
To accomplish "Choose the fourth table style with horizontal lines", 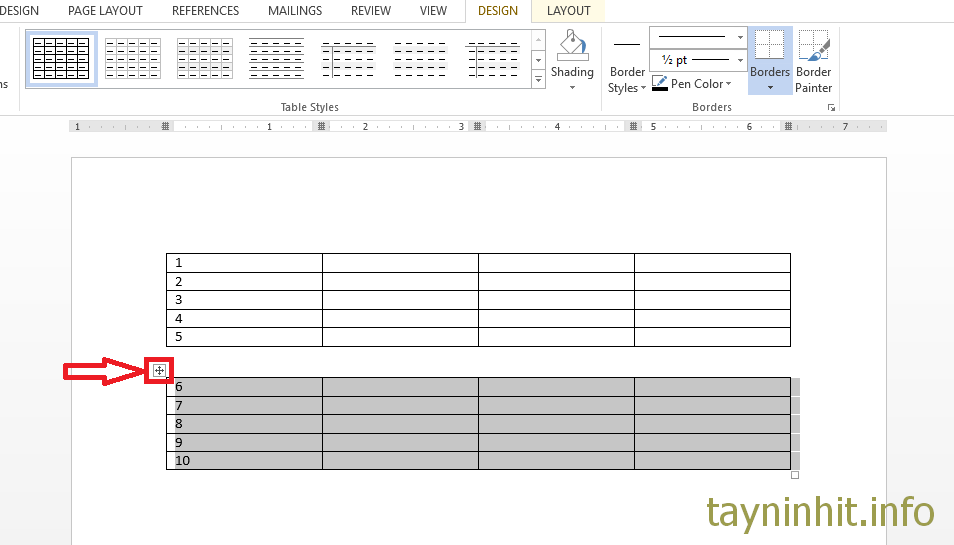I will (276, 58).
